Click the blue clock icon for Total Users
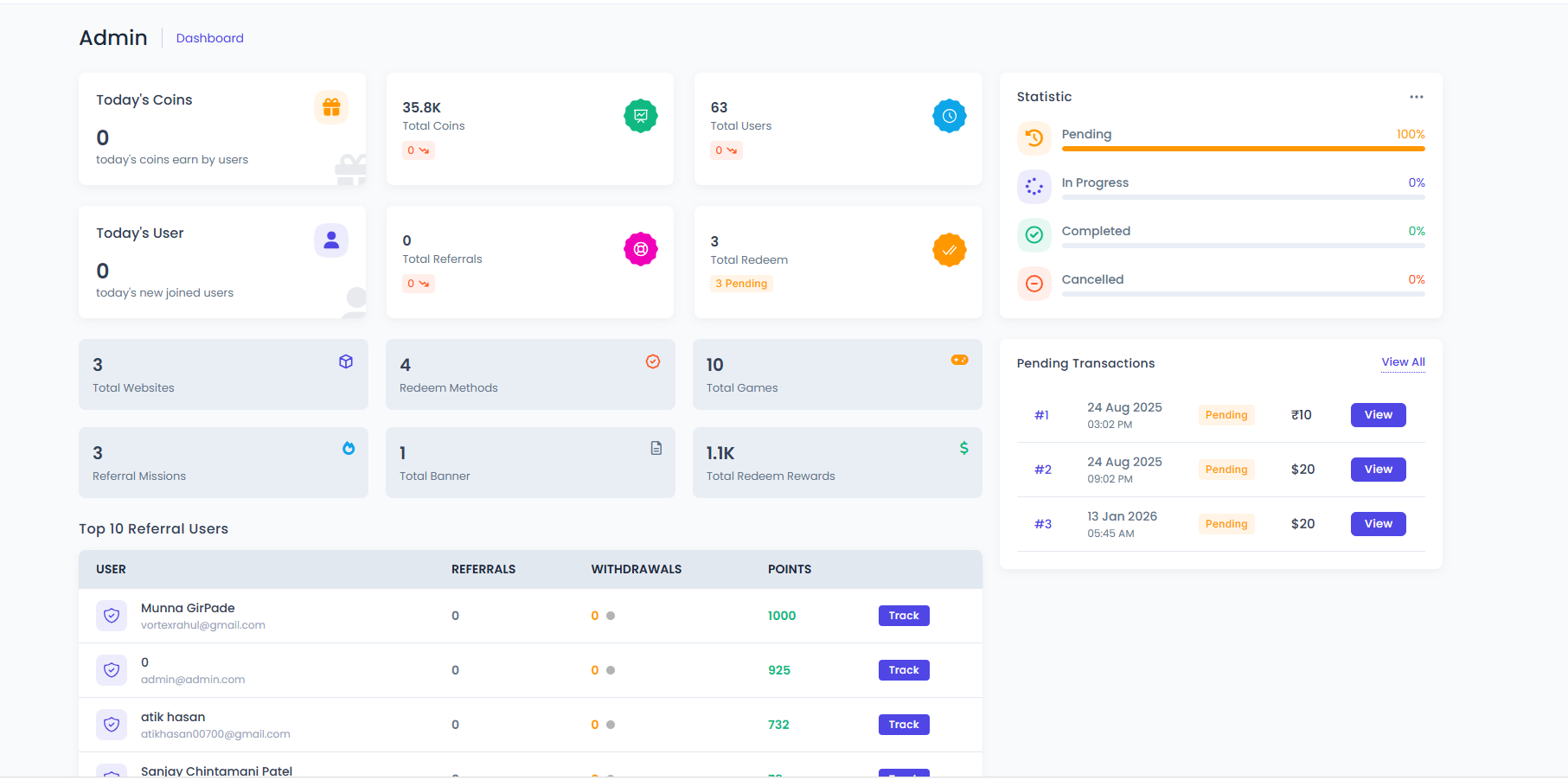This screenshot has width=1568, height=780. tap(949, 116)
